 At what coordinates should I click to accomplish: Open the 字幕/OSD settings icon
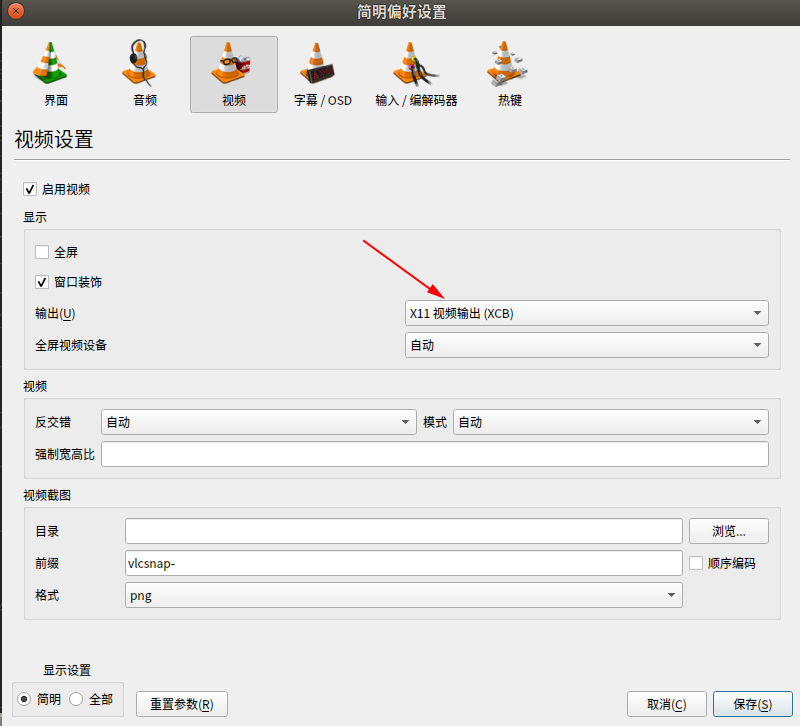[322, 72]
